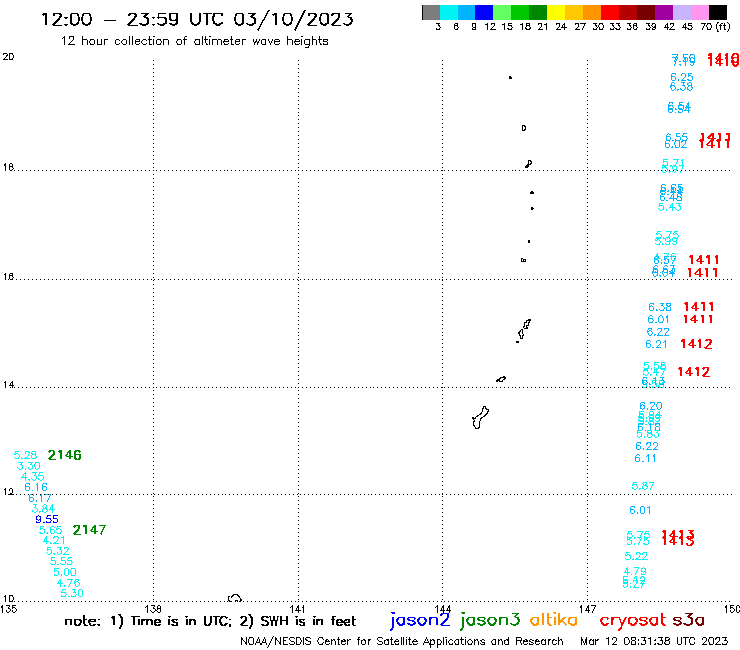The image size is (740, 650).
Task: Click the wave height value 4.21
Action: (x=54, y=540)
